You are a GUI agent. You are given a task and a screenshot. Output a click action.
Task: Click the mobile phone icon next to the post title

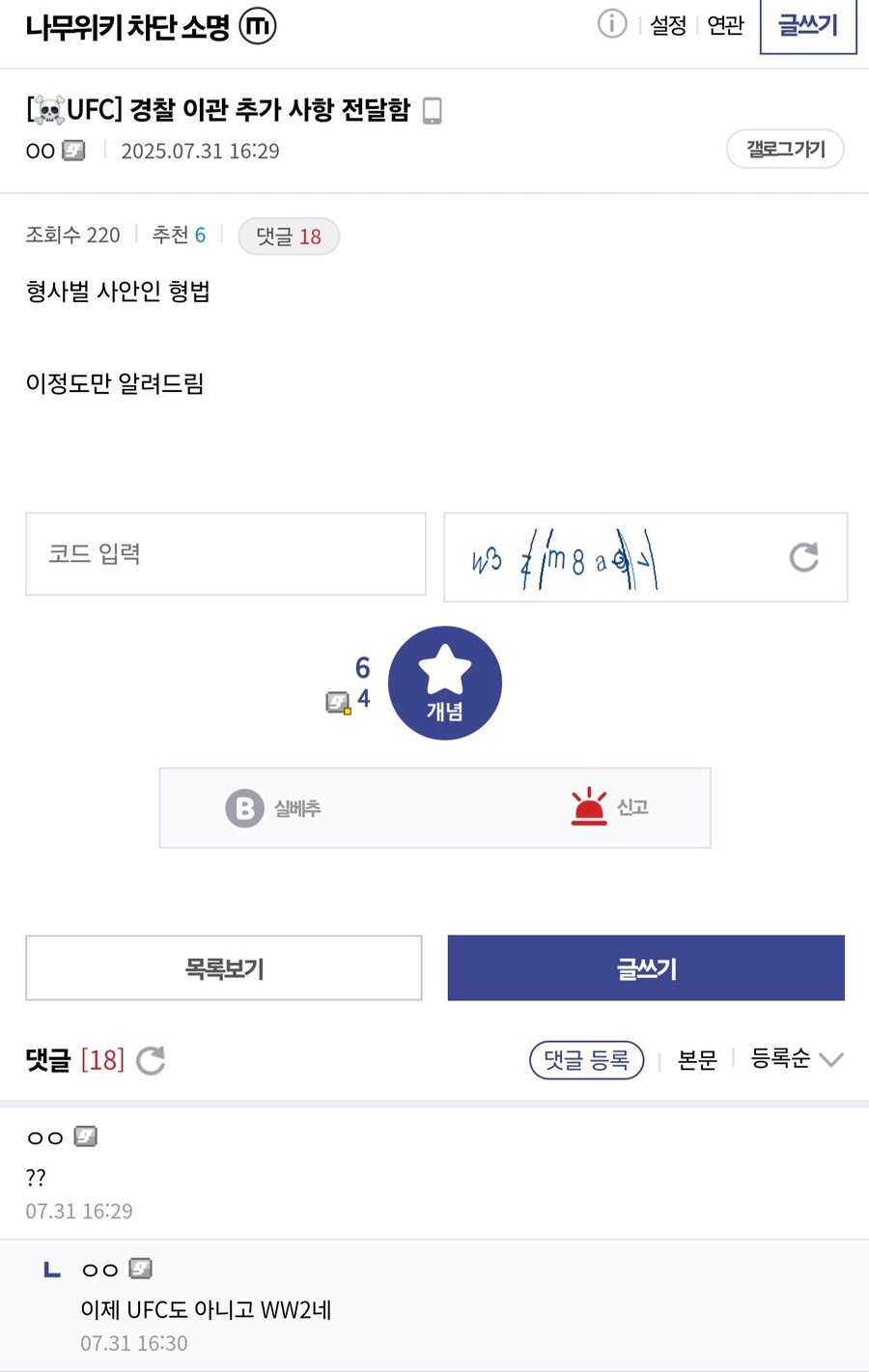click(432, 110)
